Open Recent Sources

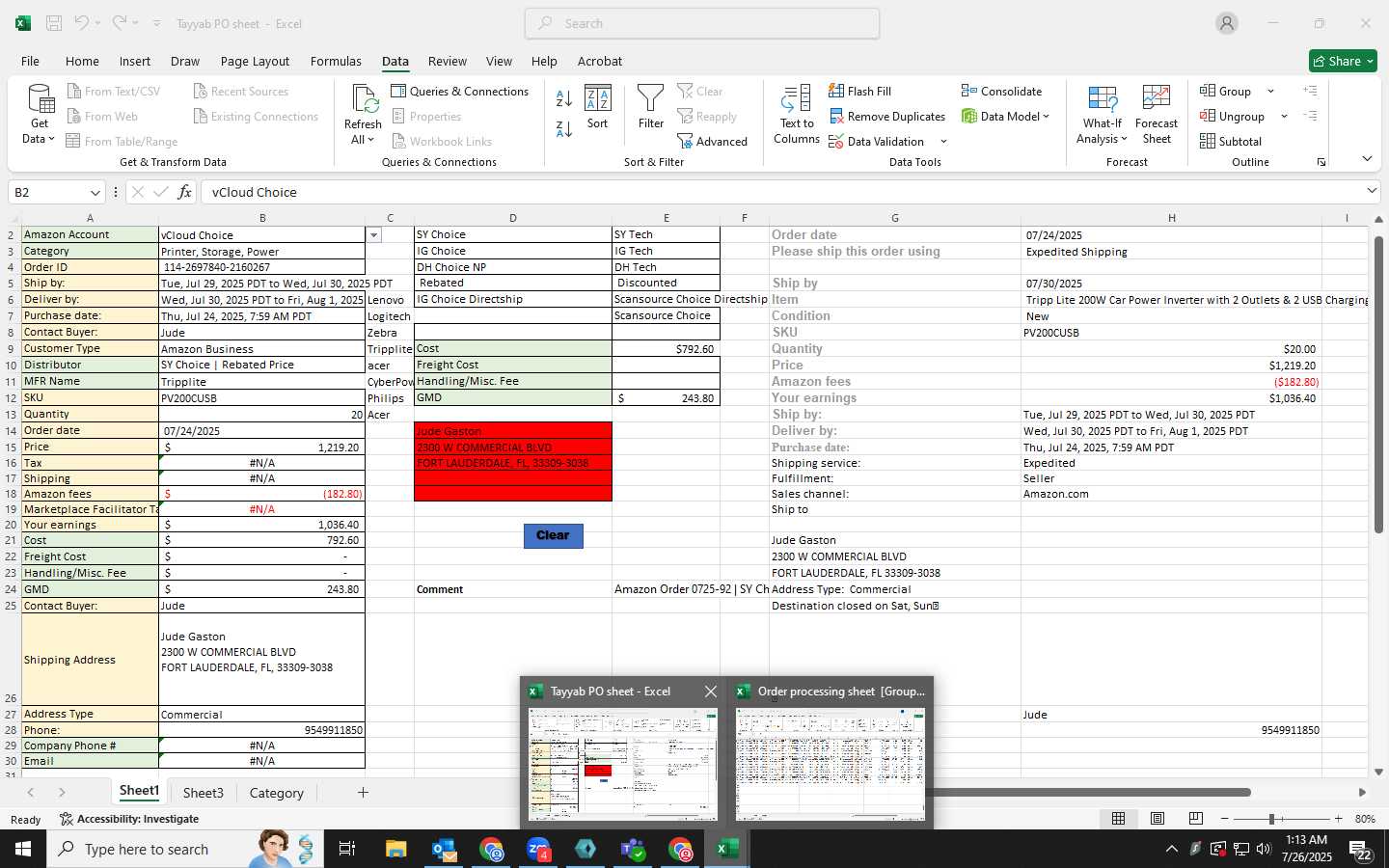coord(240,92)
